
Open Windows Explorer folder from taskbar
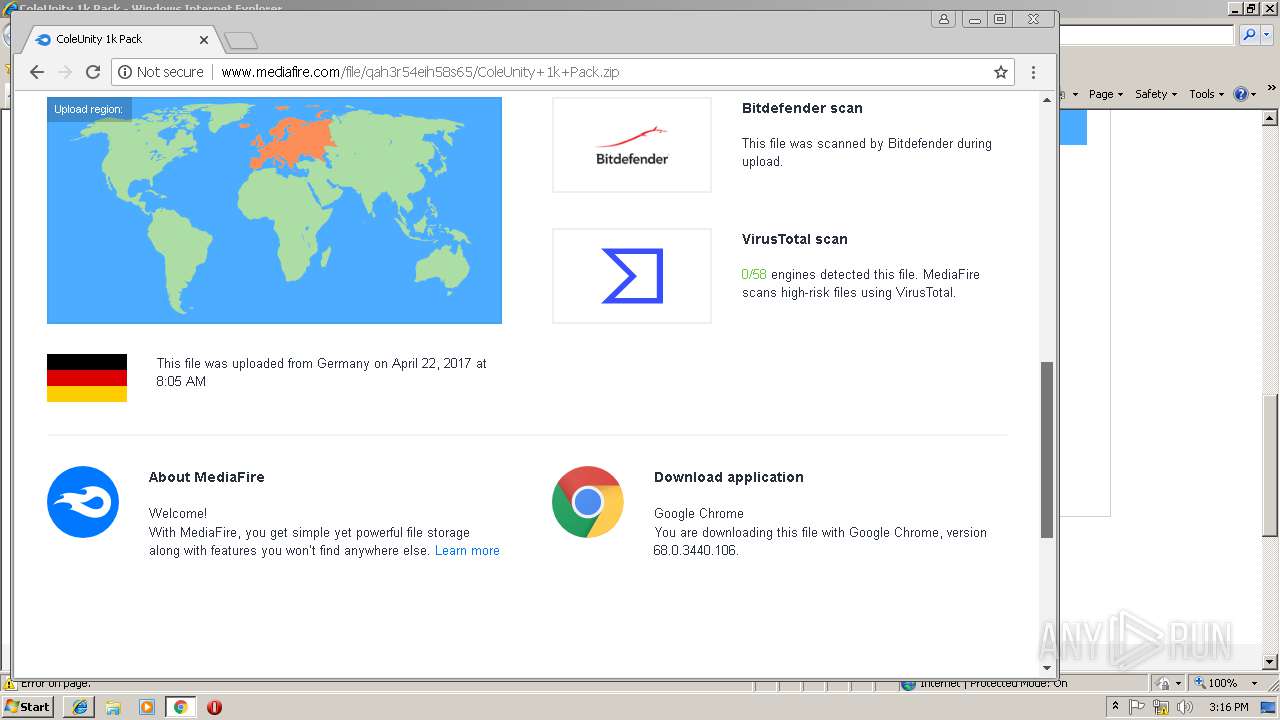113,707
